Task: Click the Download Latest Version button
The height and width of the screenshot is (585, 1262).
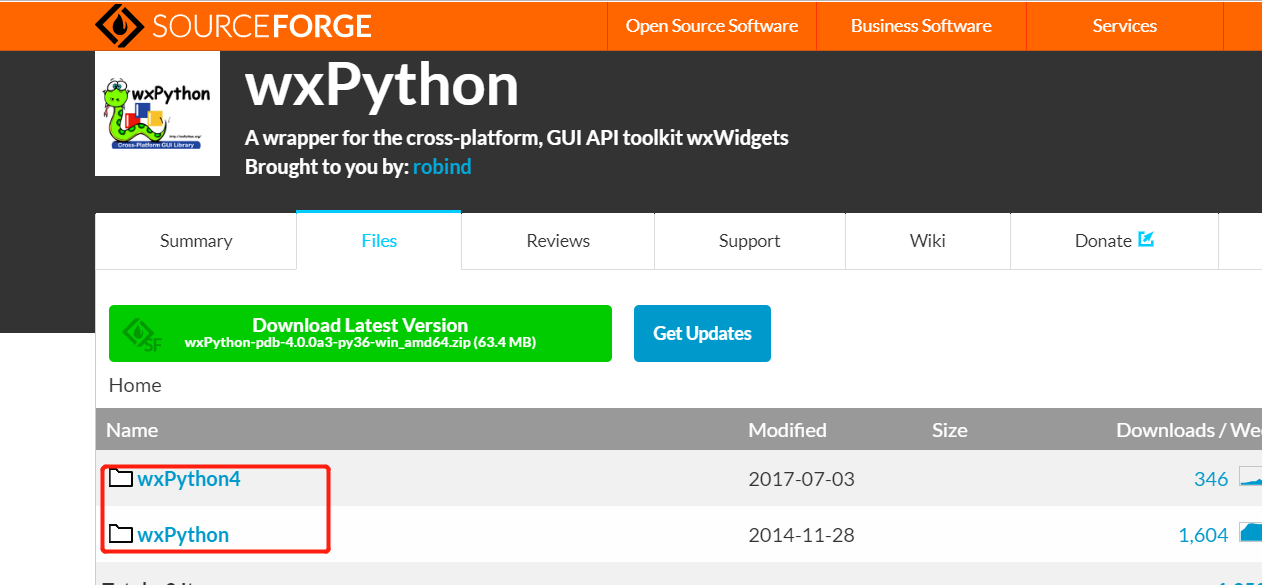Action: point(360,332)
